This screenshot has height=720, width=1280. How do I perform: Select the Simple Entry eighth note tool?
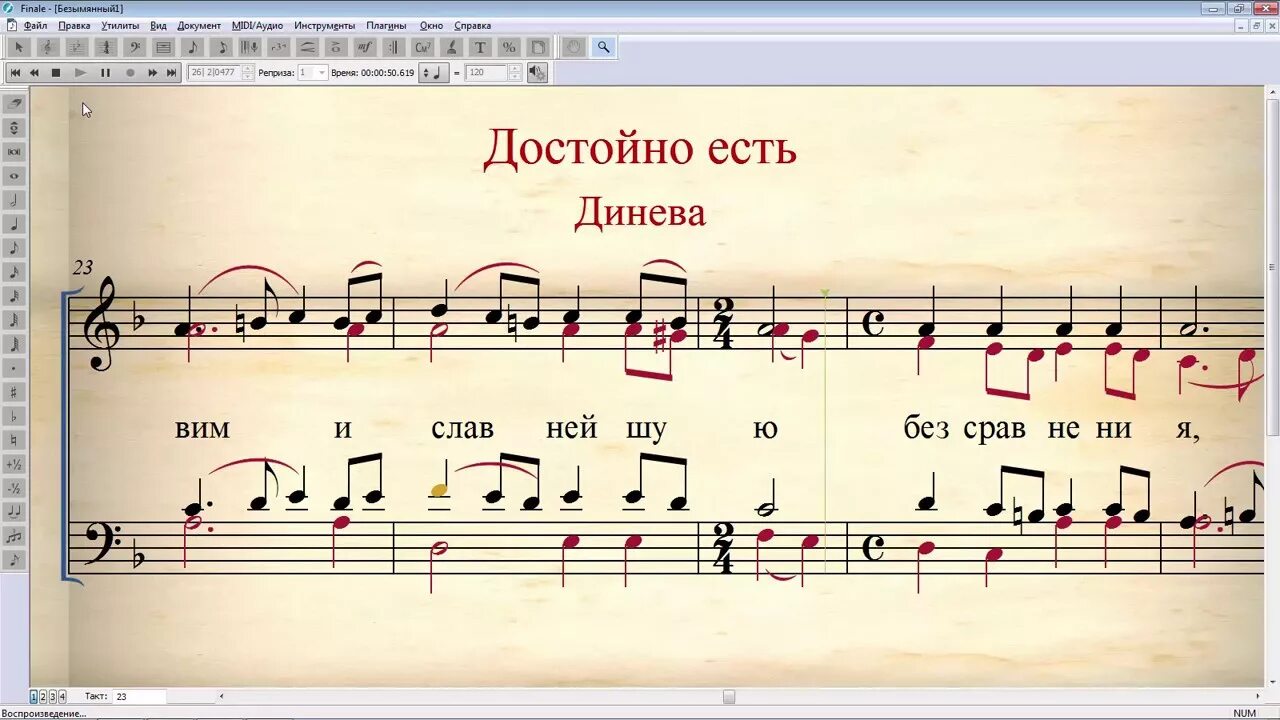point(192,47)
